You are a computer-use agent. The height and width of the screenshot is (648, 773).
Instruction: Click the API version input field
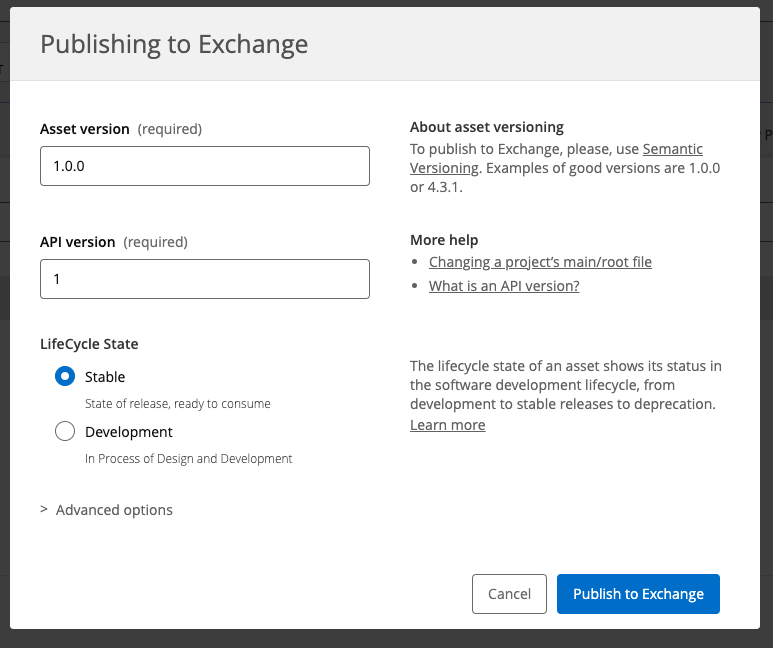point(204,279)
